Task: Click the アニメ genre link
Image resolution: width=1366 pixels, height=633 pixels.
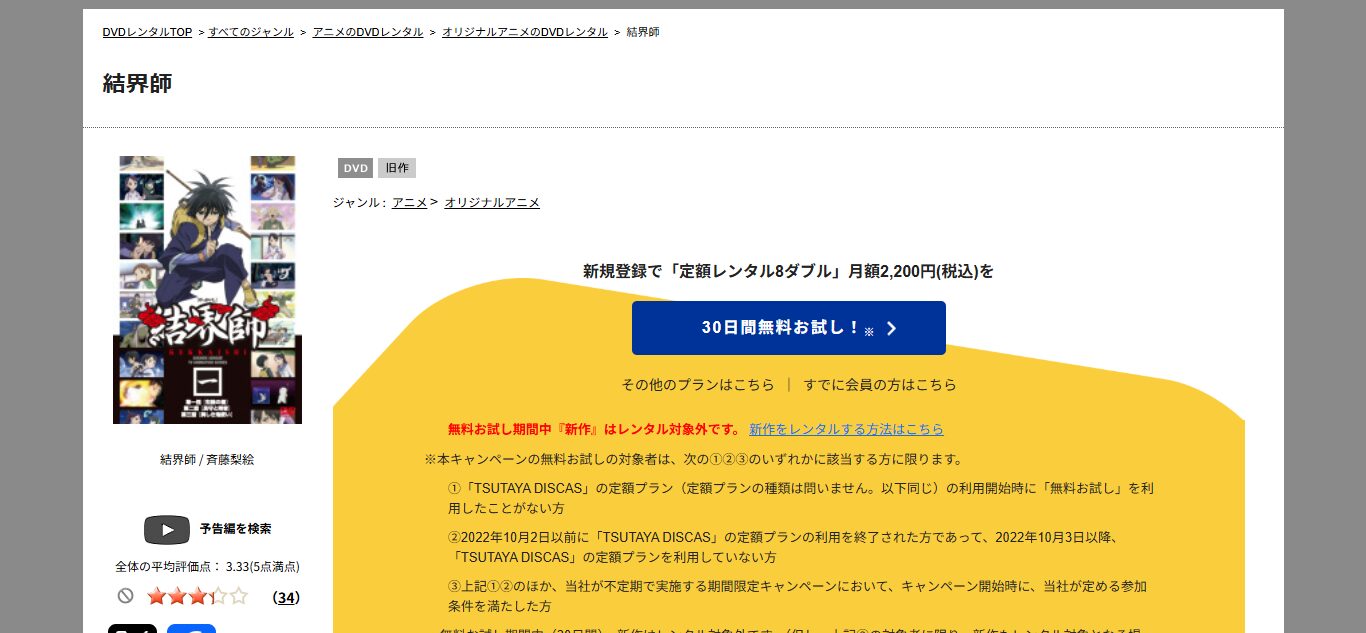Action: (409, 202)
